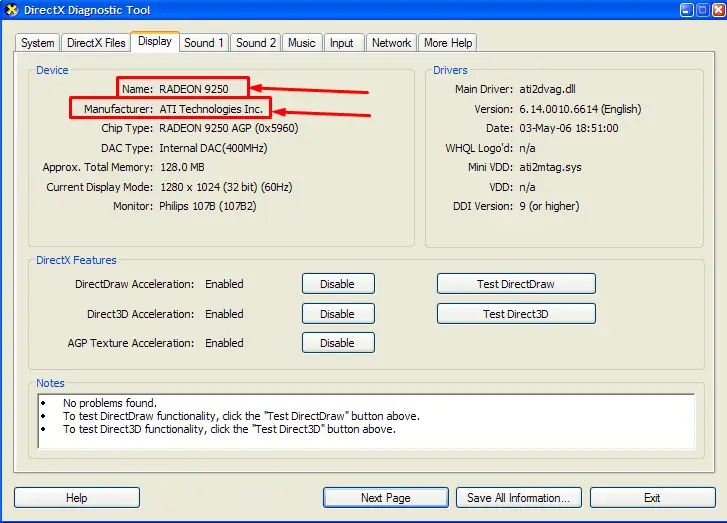This screenshot has width=727, height=523.
Task: View the More Help tab
Action: point(448,43)
